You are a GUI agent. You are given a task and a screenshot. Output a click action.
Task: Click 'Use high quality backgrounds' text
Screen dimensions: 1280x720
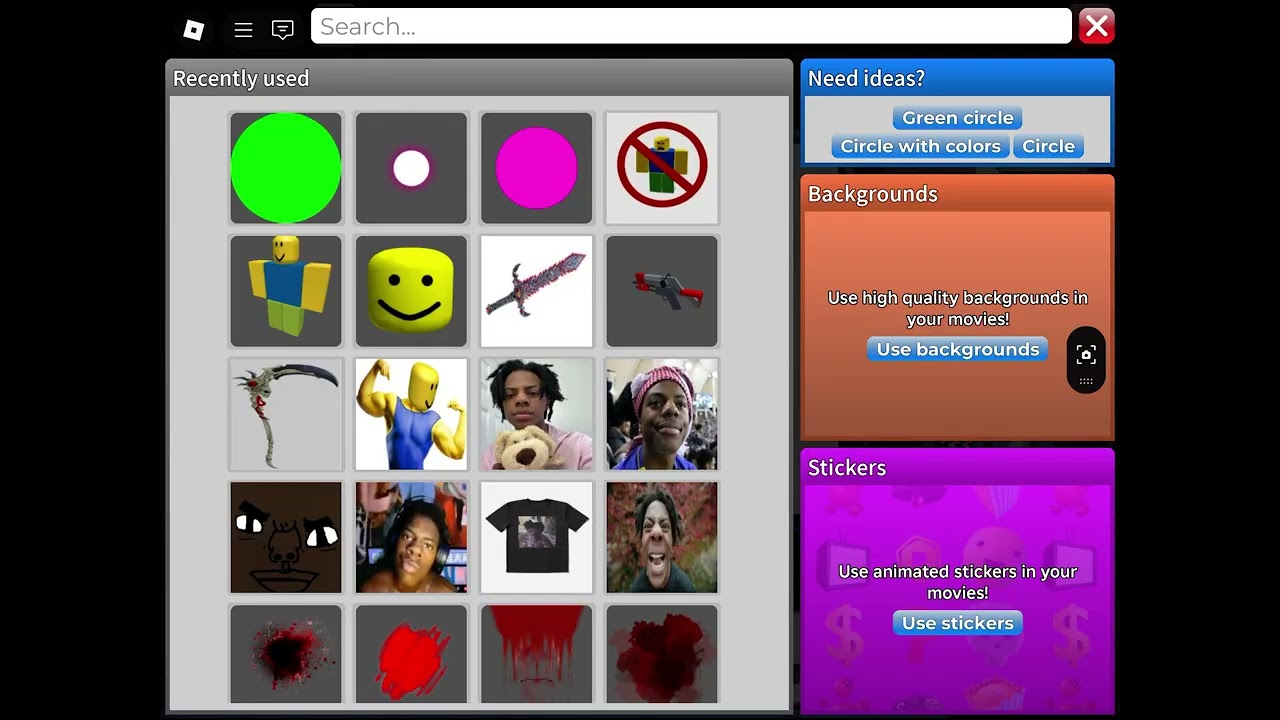click(958, 308)
